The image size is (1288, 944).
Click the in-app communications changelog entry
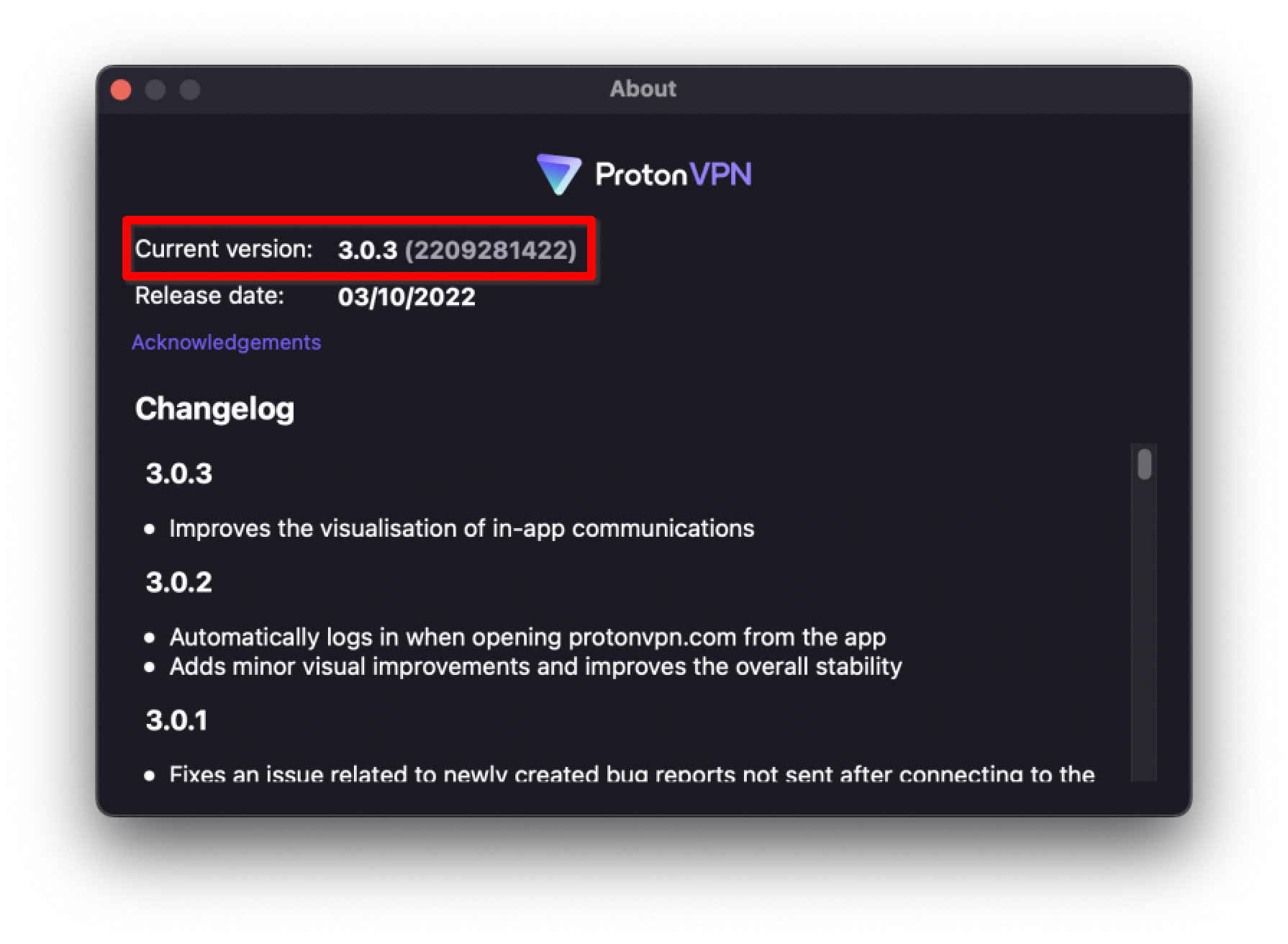click(461, 529)
